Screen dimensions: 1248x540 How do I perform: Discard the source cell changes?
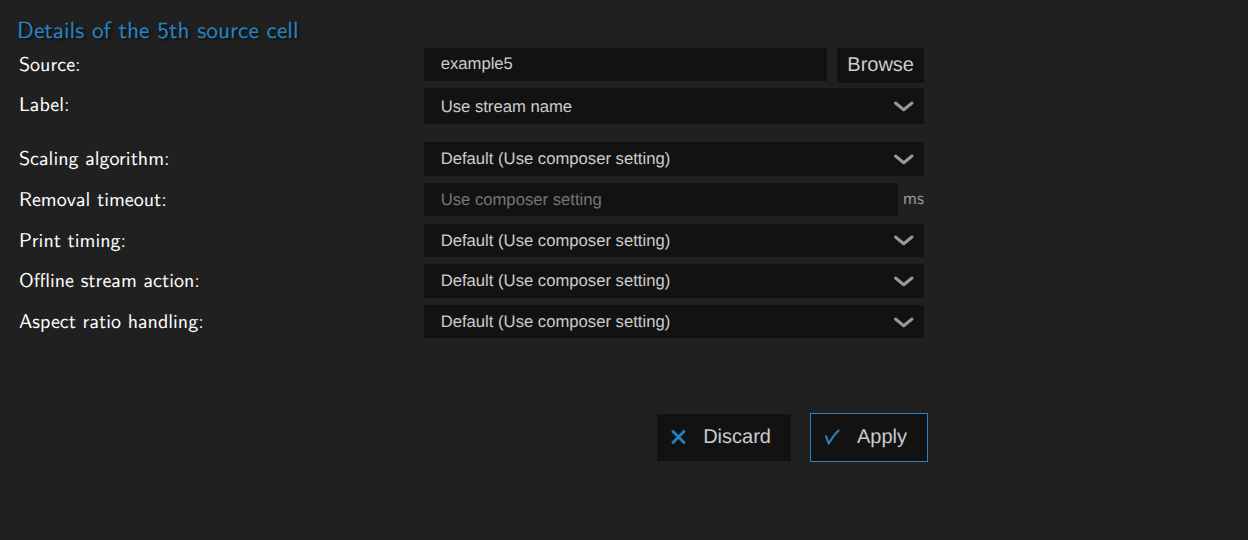tap(724, 437)
